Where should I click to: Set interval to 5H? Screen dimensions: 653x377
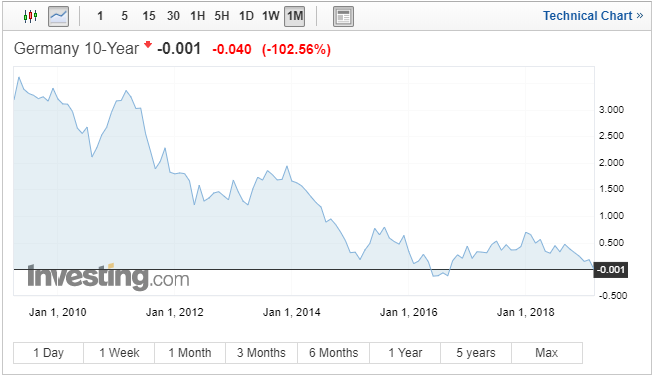click(222, 16)
